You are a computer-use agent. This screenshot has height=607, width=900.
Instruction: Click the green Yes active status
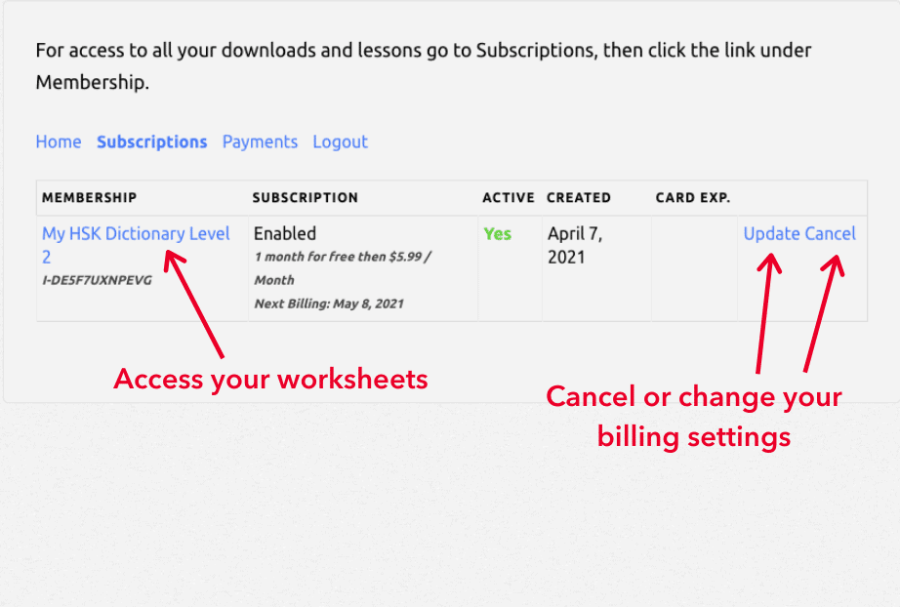click(x=497, y=234)
